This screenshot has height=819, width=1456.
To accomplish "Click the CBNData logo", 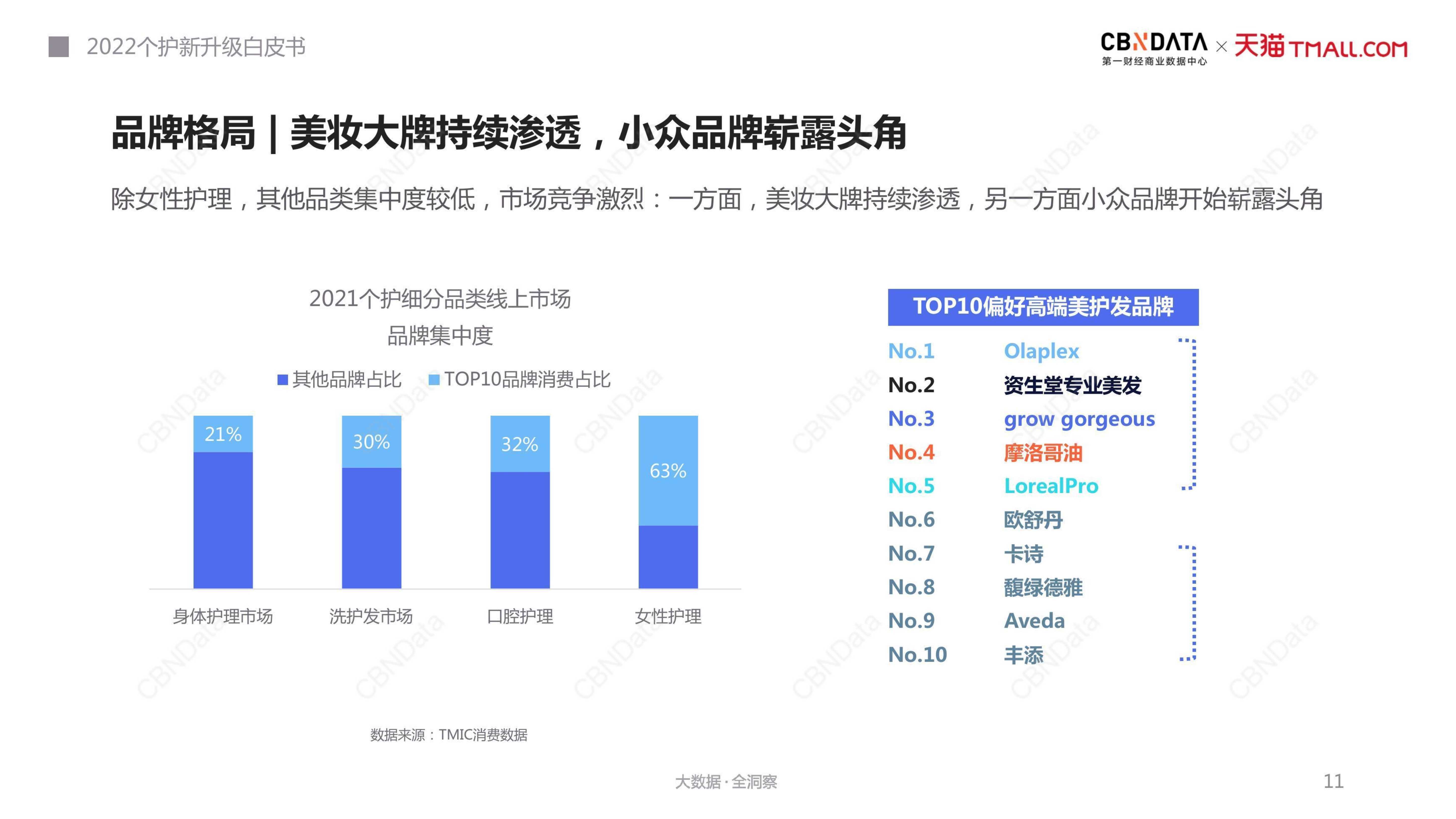I will (x=1154, y=49).
